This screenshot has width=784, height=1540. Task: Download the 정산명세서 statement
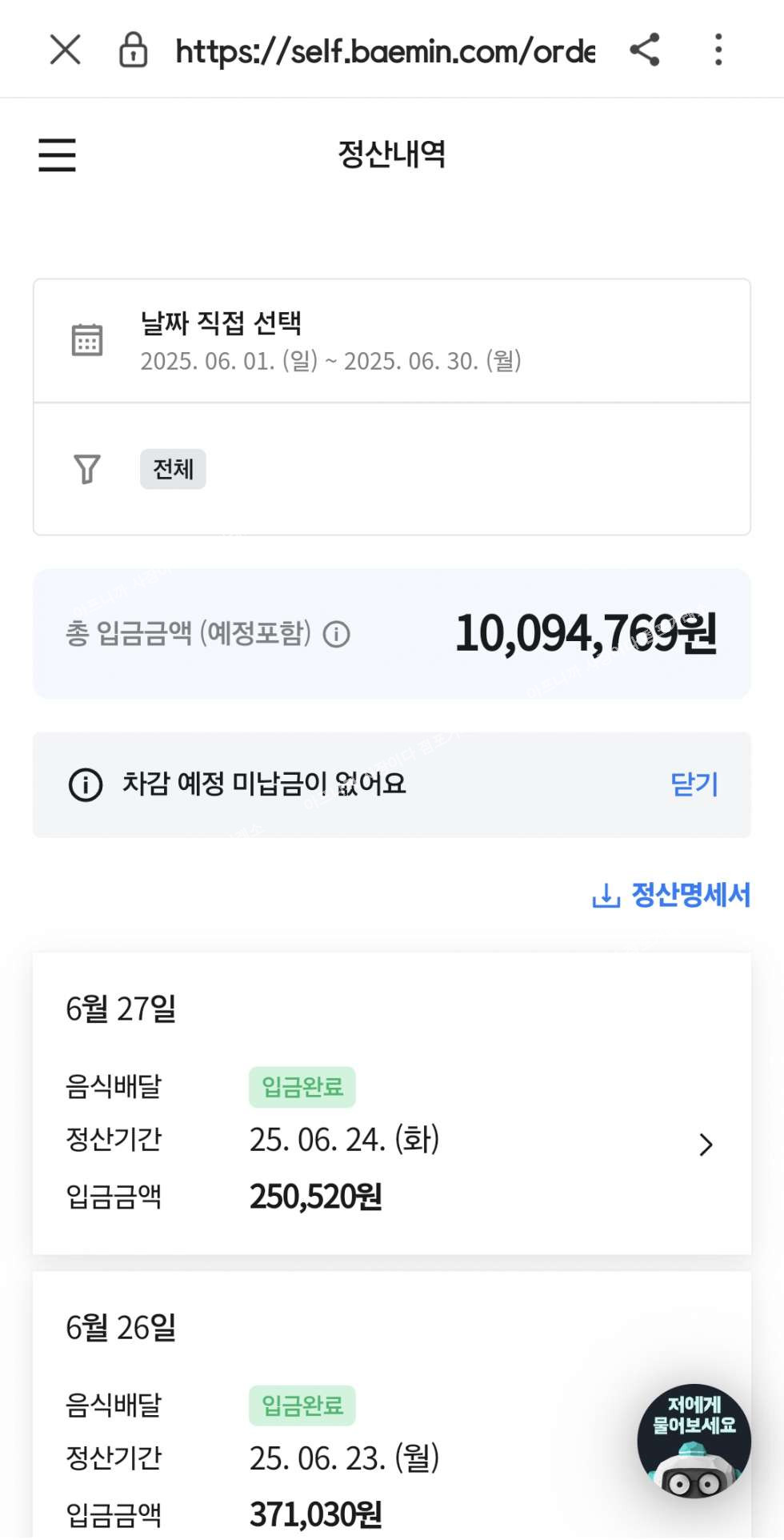[690, 896]
